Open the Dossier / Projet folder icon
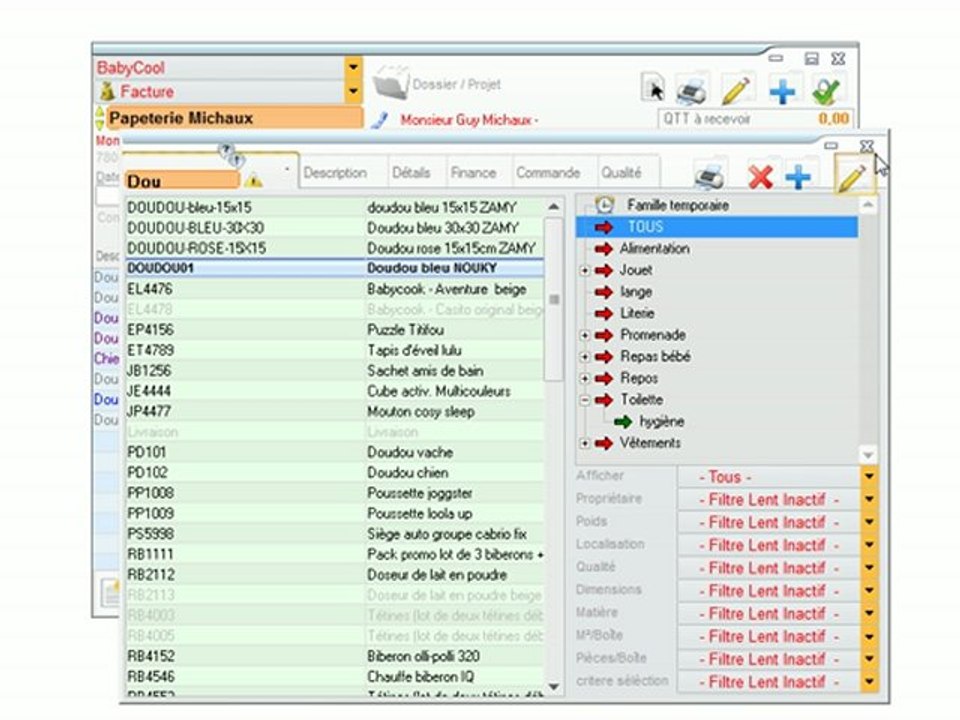Image resolution: width=960 pixels, height=720 pixels. coord(391,84)
